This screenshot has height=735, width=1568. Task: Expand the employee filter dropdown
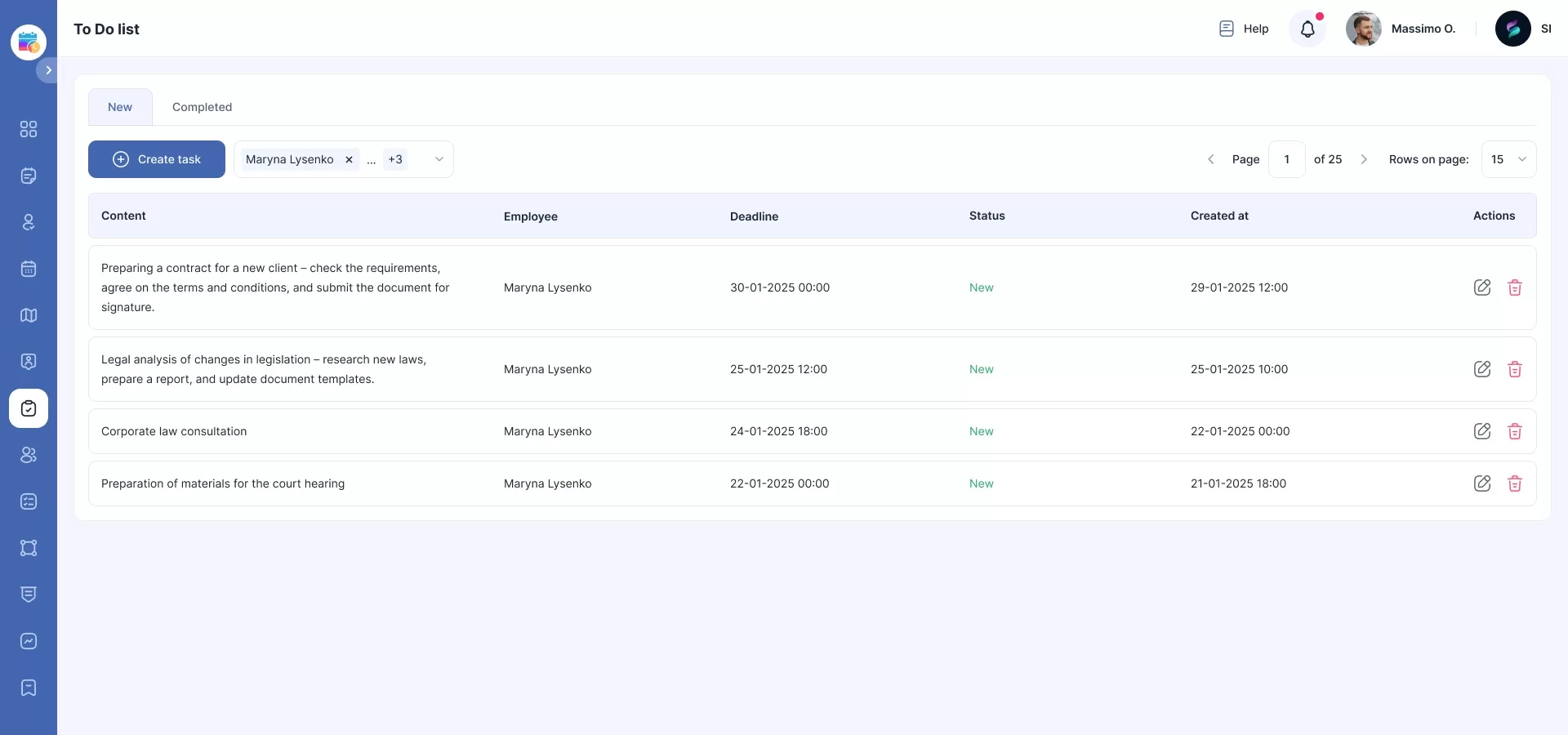[x=439, y=159]
